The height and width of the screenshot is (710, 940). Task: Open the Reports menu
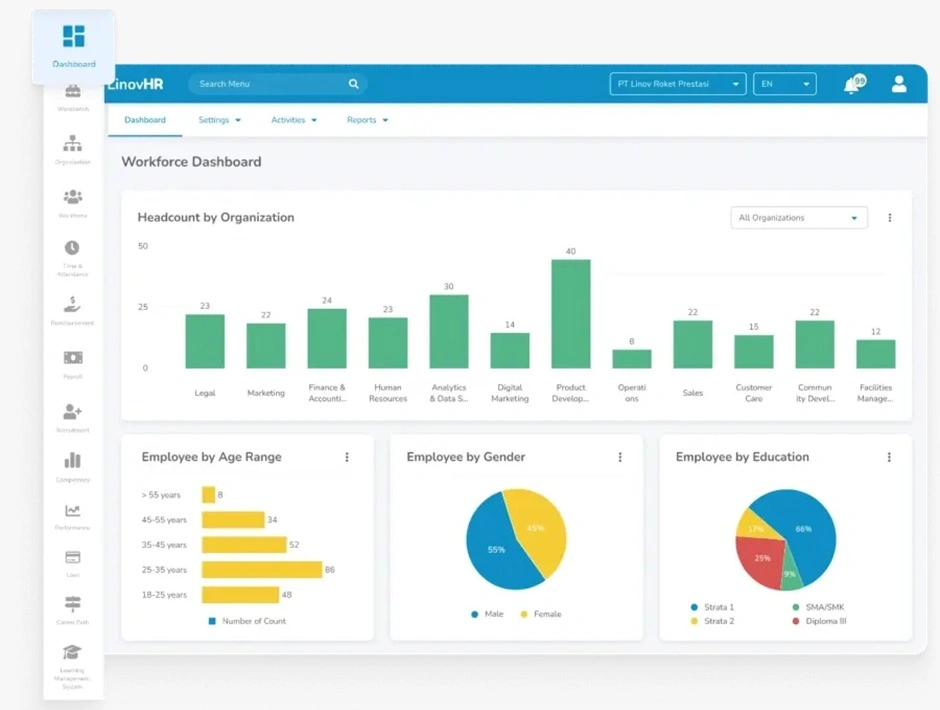pos(367,120)
